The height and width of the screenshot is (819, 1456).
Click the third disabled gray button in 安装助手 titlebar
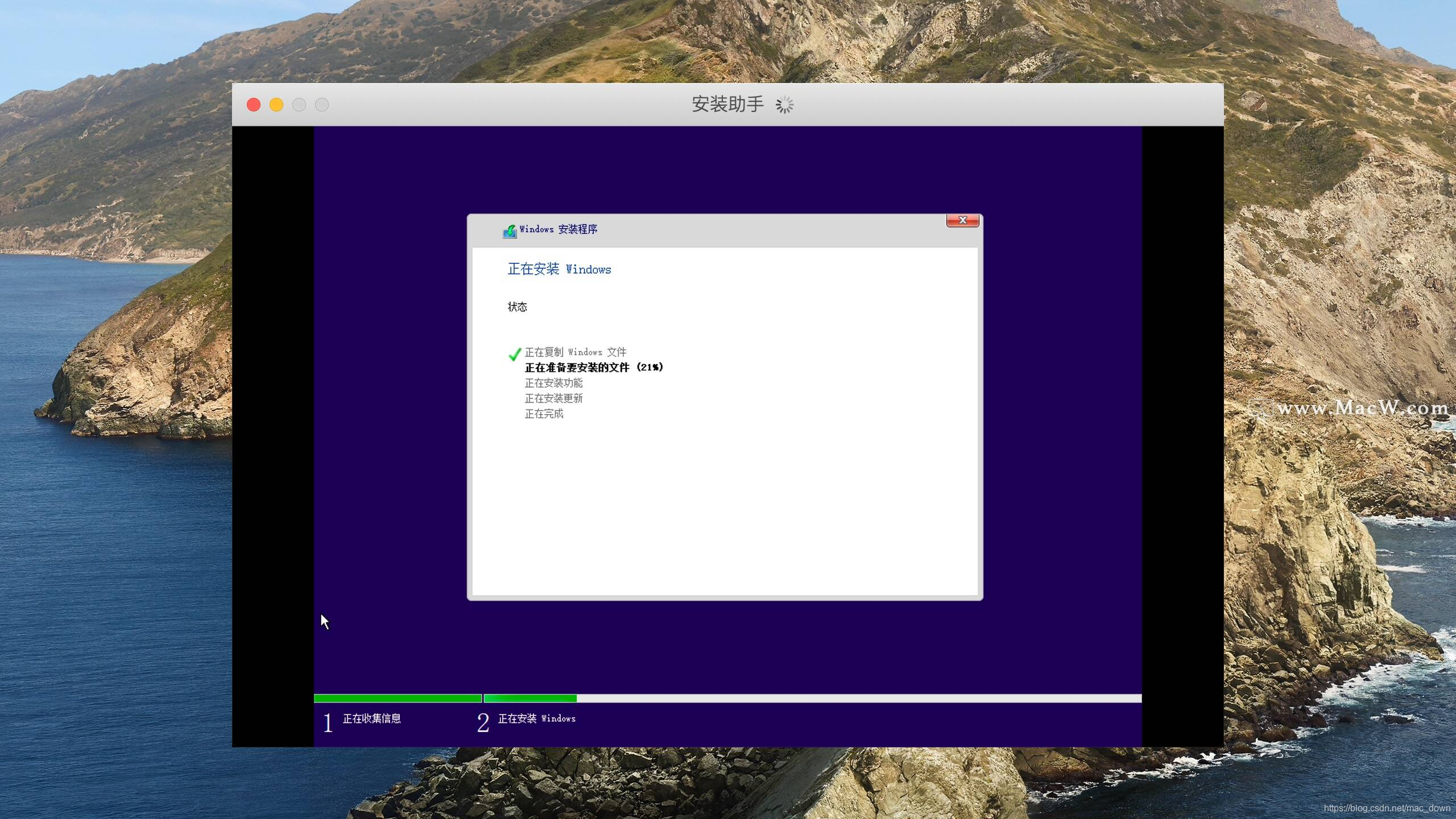coord(299,105)
